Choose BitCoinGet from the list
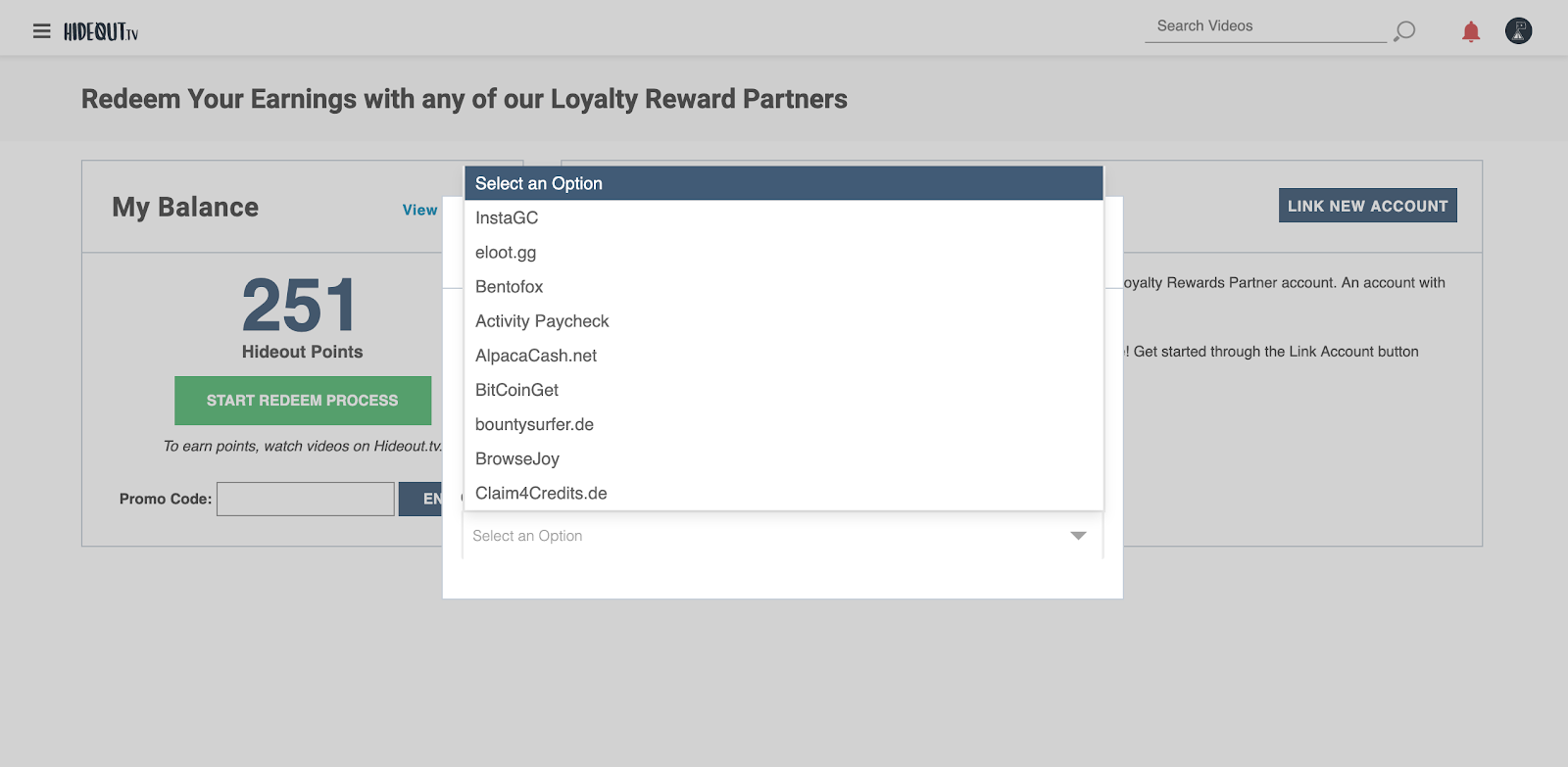This screenshot has width=1568, height=767. (516, 389)
